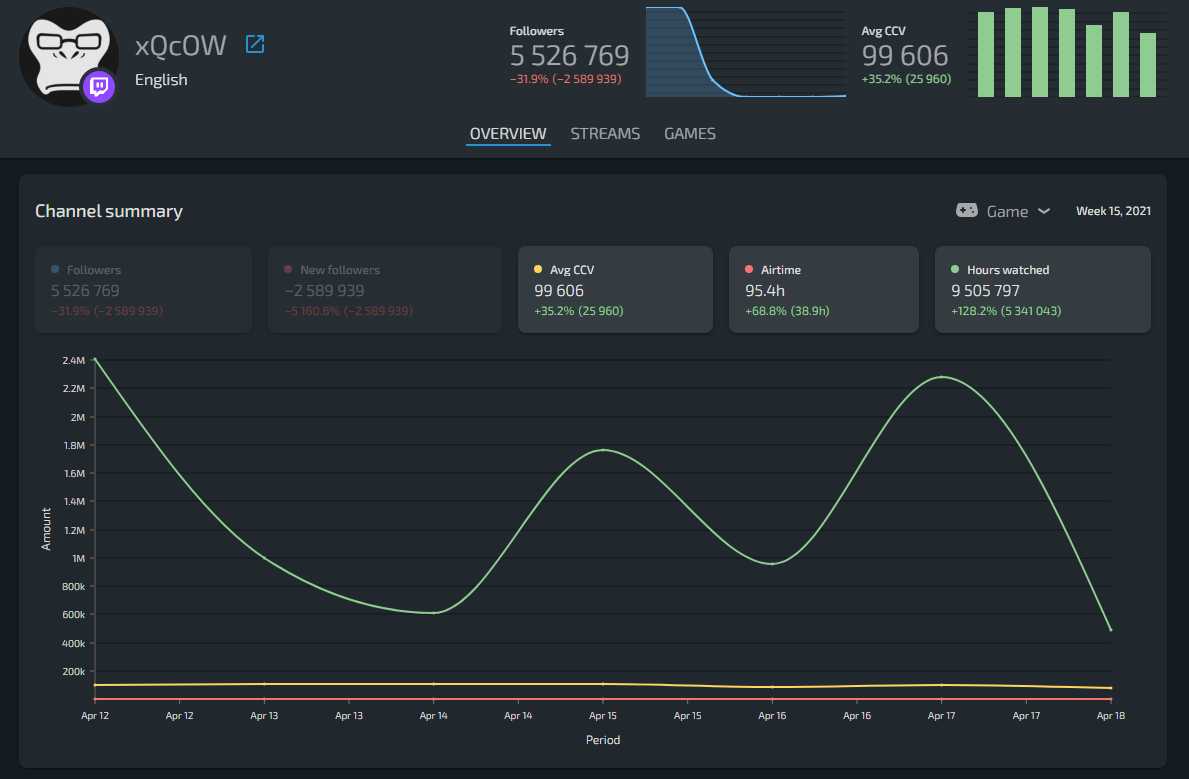Enable the Followers series card
The height and width of the screenshot is (779, 1189).
click(x=143, y=289)
